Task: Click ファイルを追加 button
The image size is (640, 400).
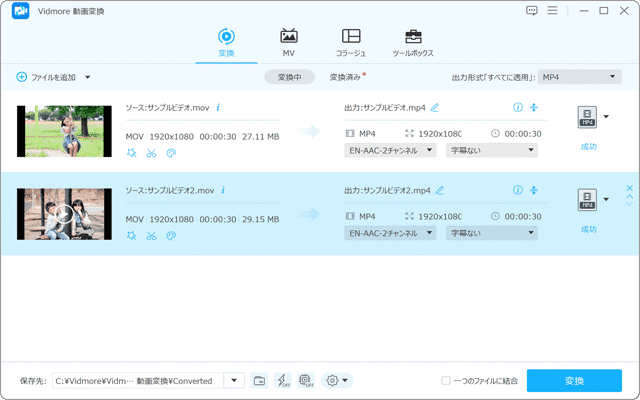Action: point(46,77)
